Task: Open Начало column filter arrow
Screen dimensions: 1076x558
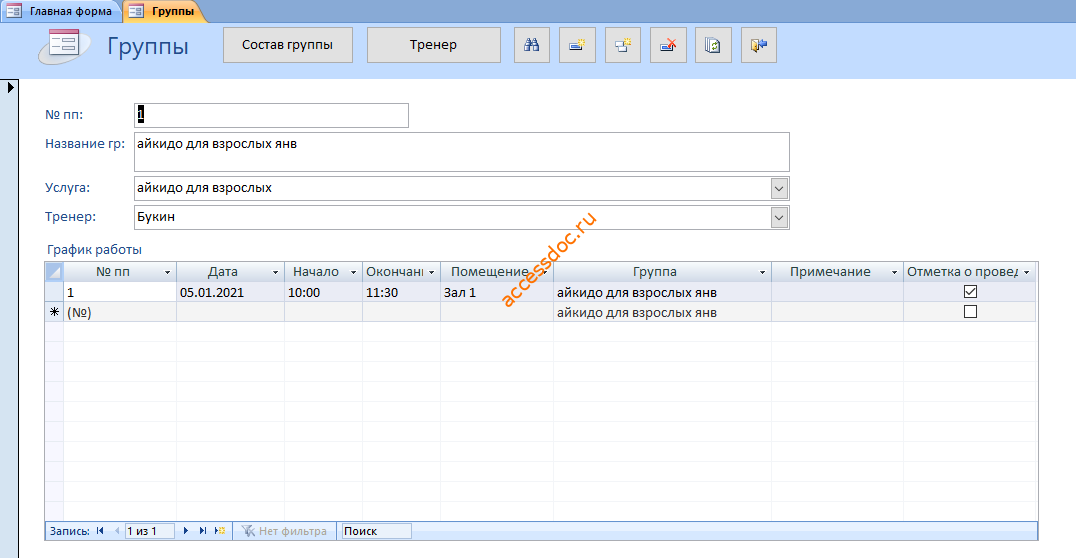Action: [354, 272]
